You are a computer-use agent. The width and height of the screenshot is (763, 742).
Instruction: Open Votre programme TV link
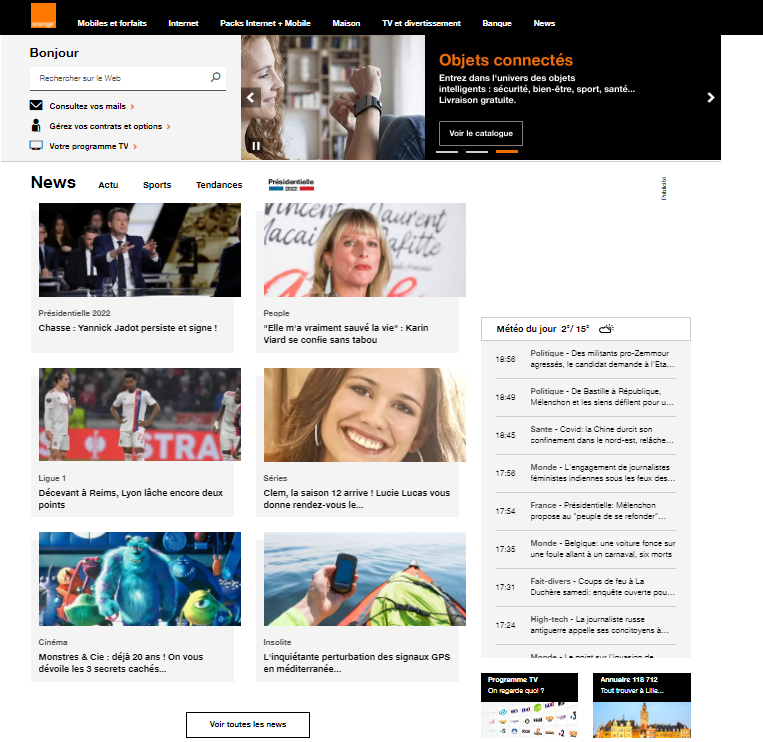pos(89,146)
